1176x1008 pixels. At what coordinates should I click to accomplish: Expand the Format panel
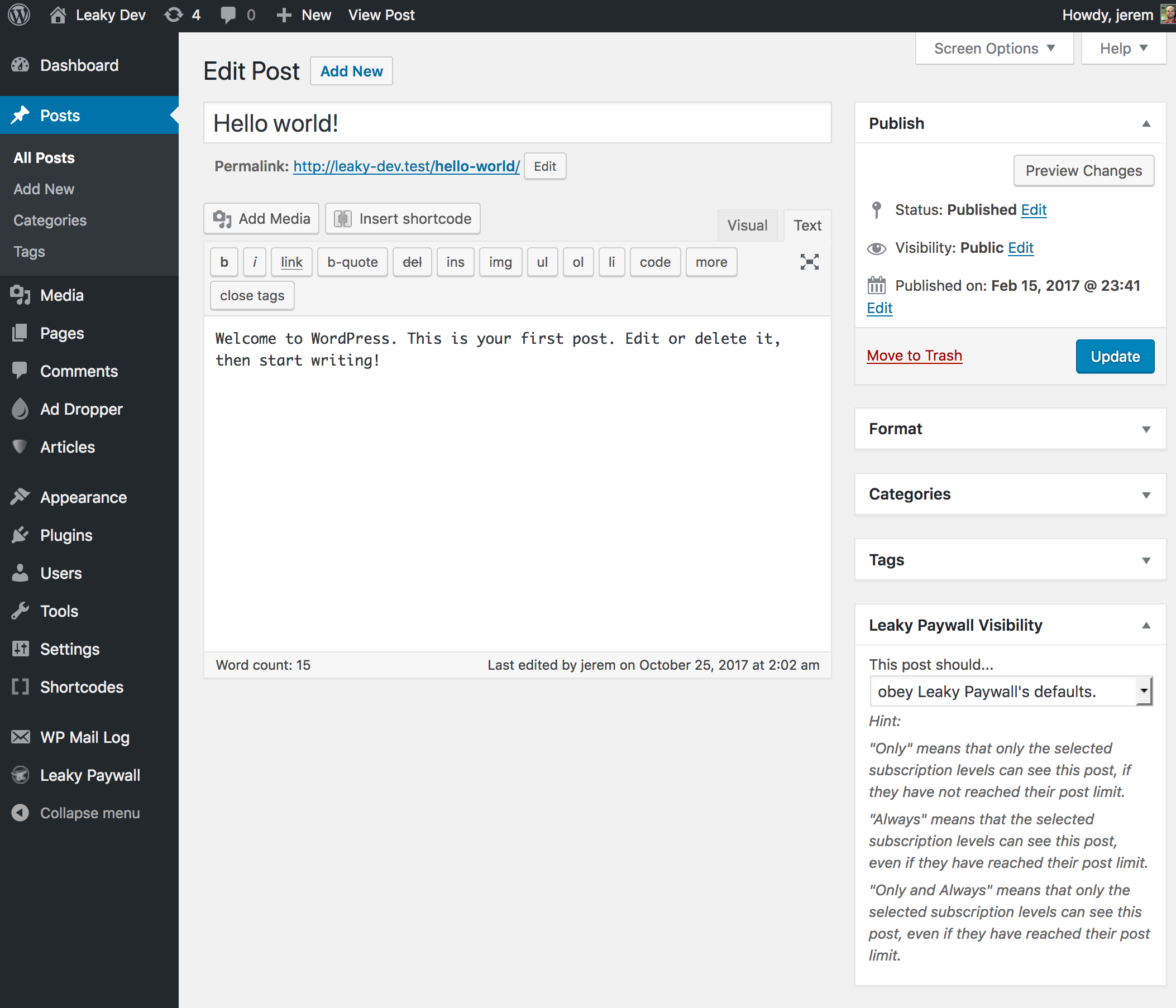[1145, 429]
